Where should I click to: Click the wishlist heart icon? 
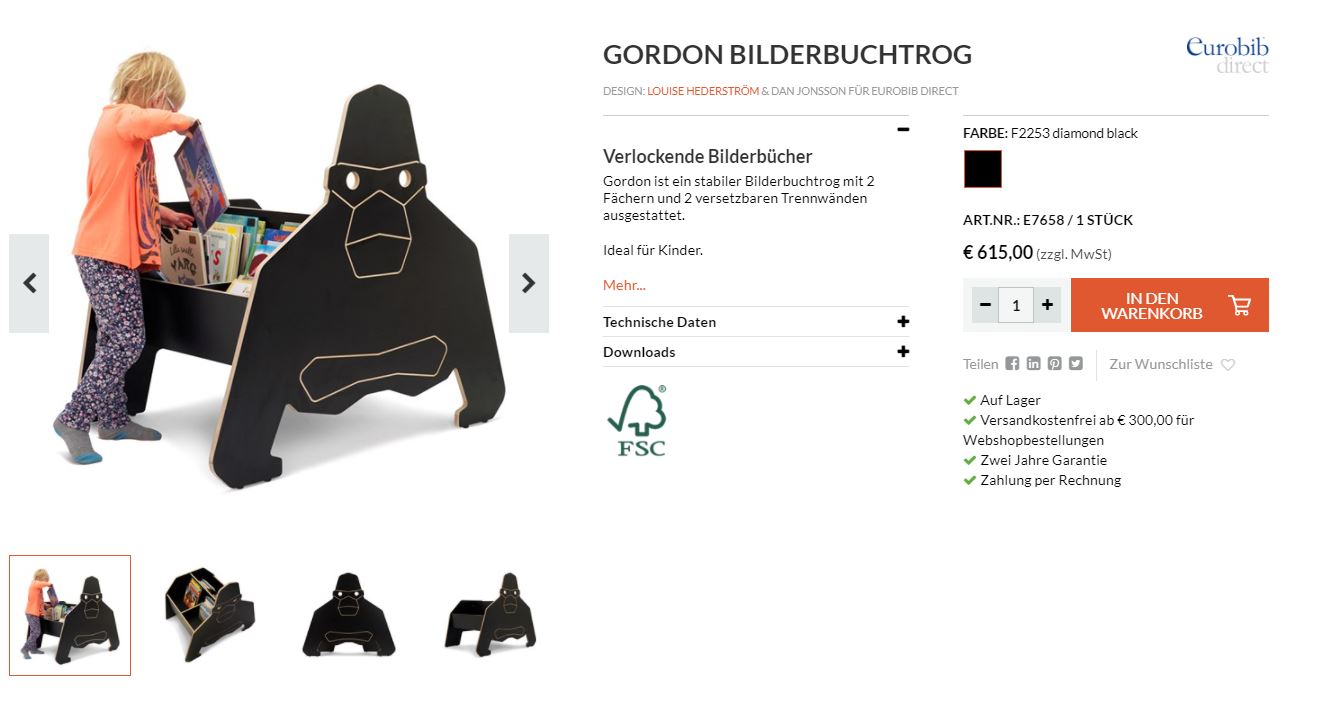coord(1228,365)
